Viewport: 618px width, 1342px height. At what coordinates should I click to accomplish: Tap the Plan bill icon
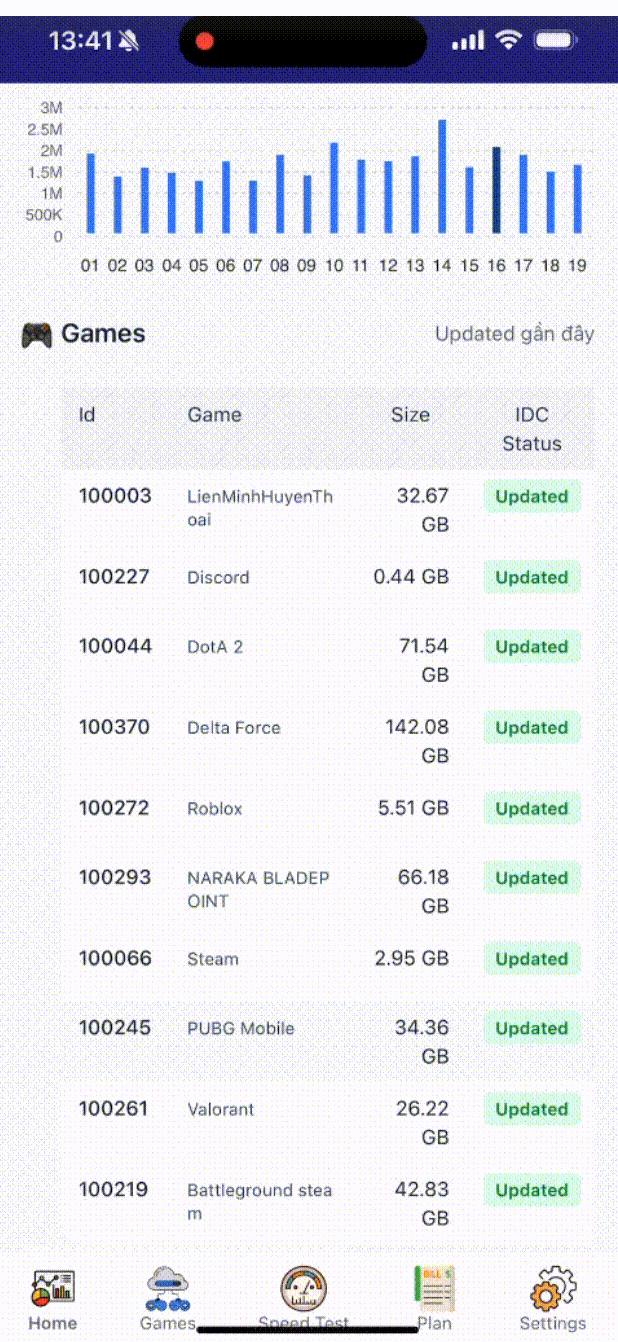pyautogui.click(x=434, y=1288)
